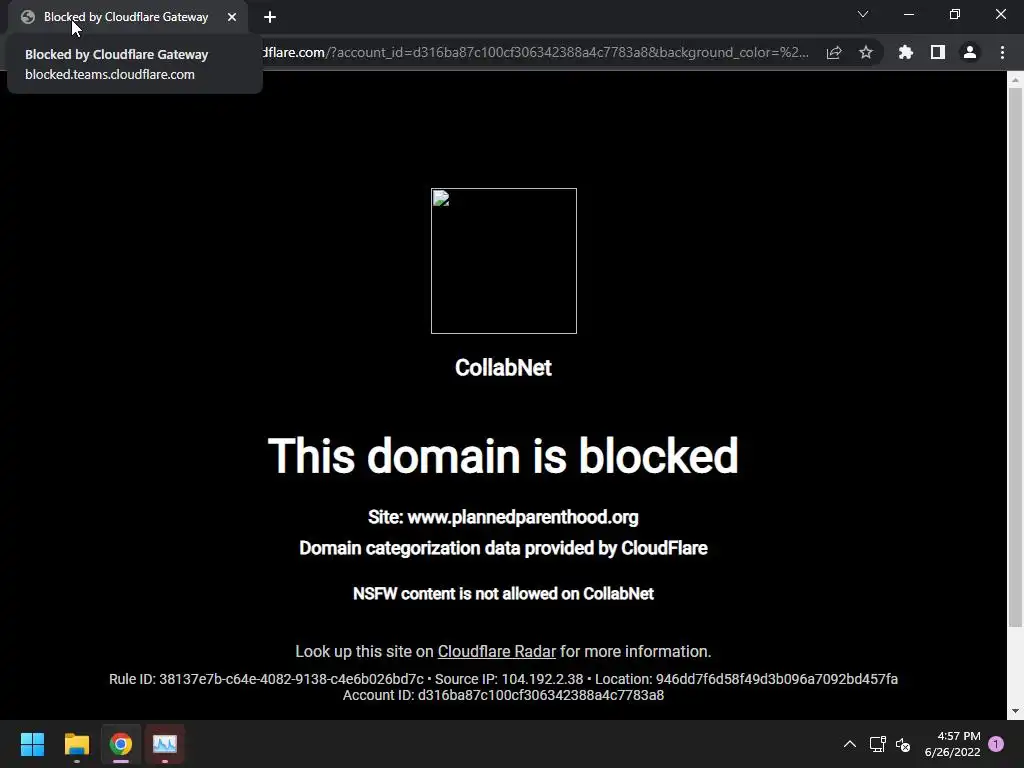Open the Windows Start menu
The width and height of the screenshot is (1024, 768).
click(x=33, y=744)
